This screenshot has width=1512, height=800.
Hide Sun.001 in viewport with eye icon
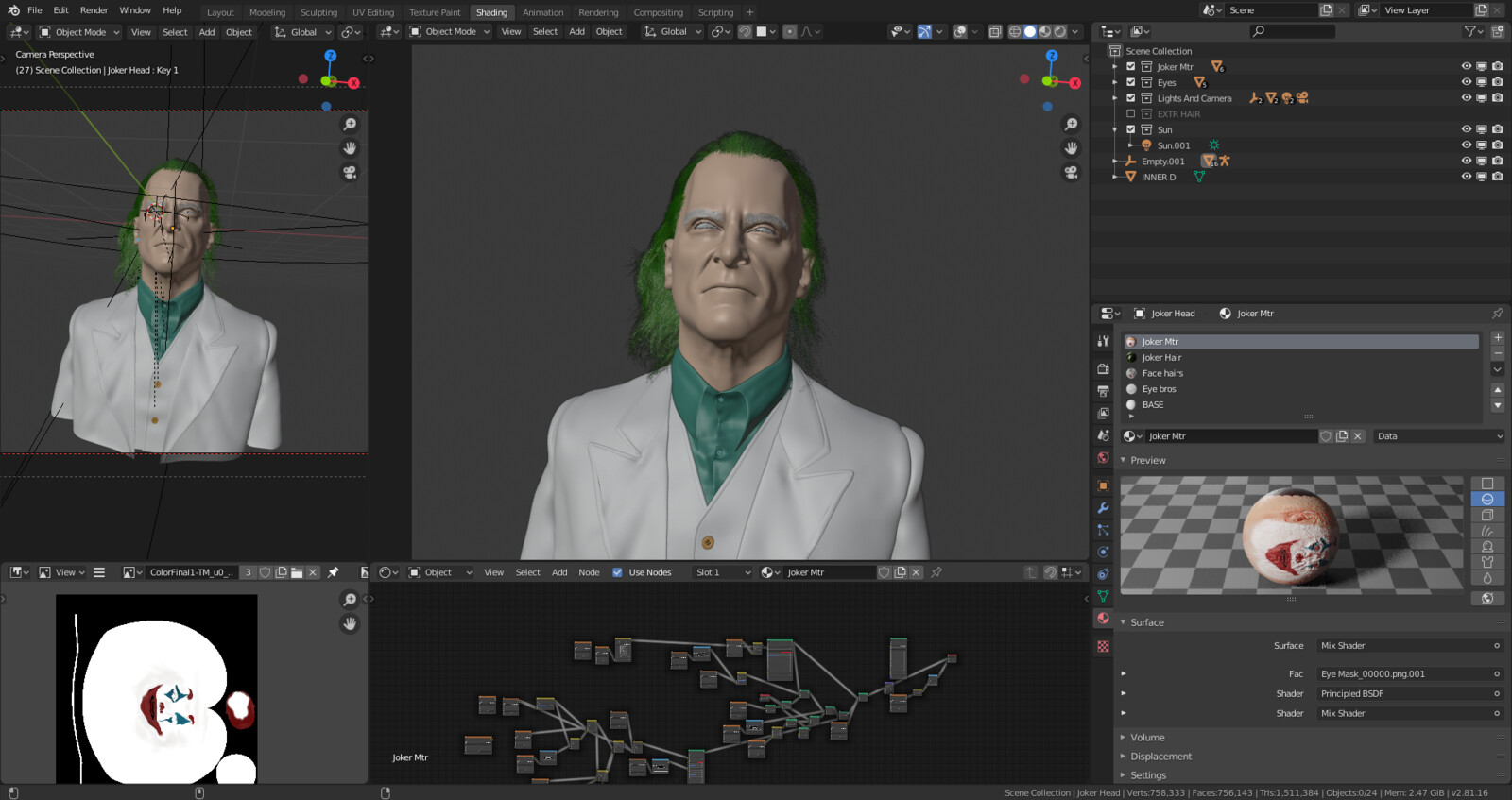click(x=1467, y=145)
